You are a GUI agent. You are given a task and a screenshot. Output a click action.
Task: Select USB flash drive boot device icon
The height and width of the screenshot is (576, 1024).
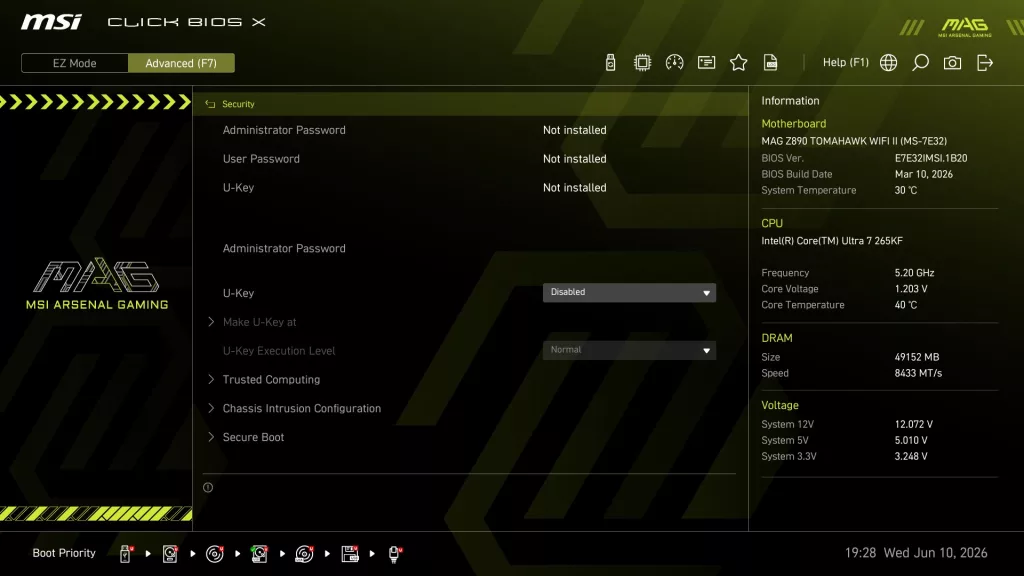point(126,554)
